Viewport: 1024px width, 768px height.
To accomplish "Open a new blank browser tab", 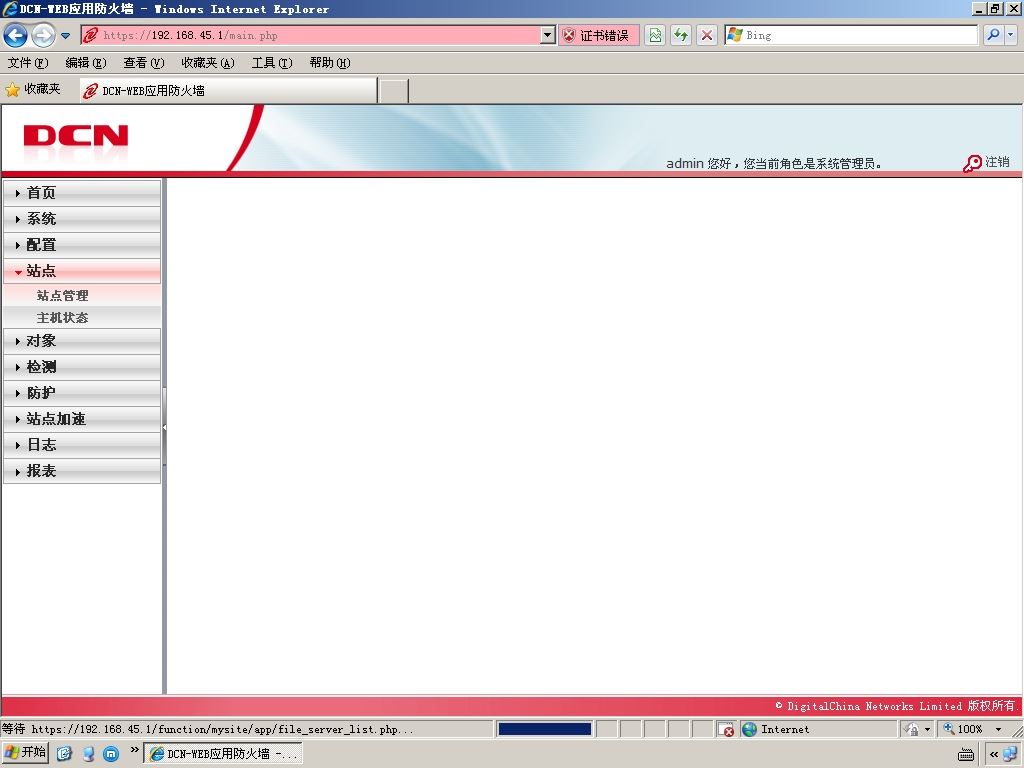I will pos(393,91).
